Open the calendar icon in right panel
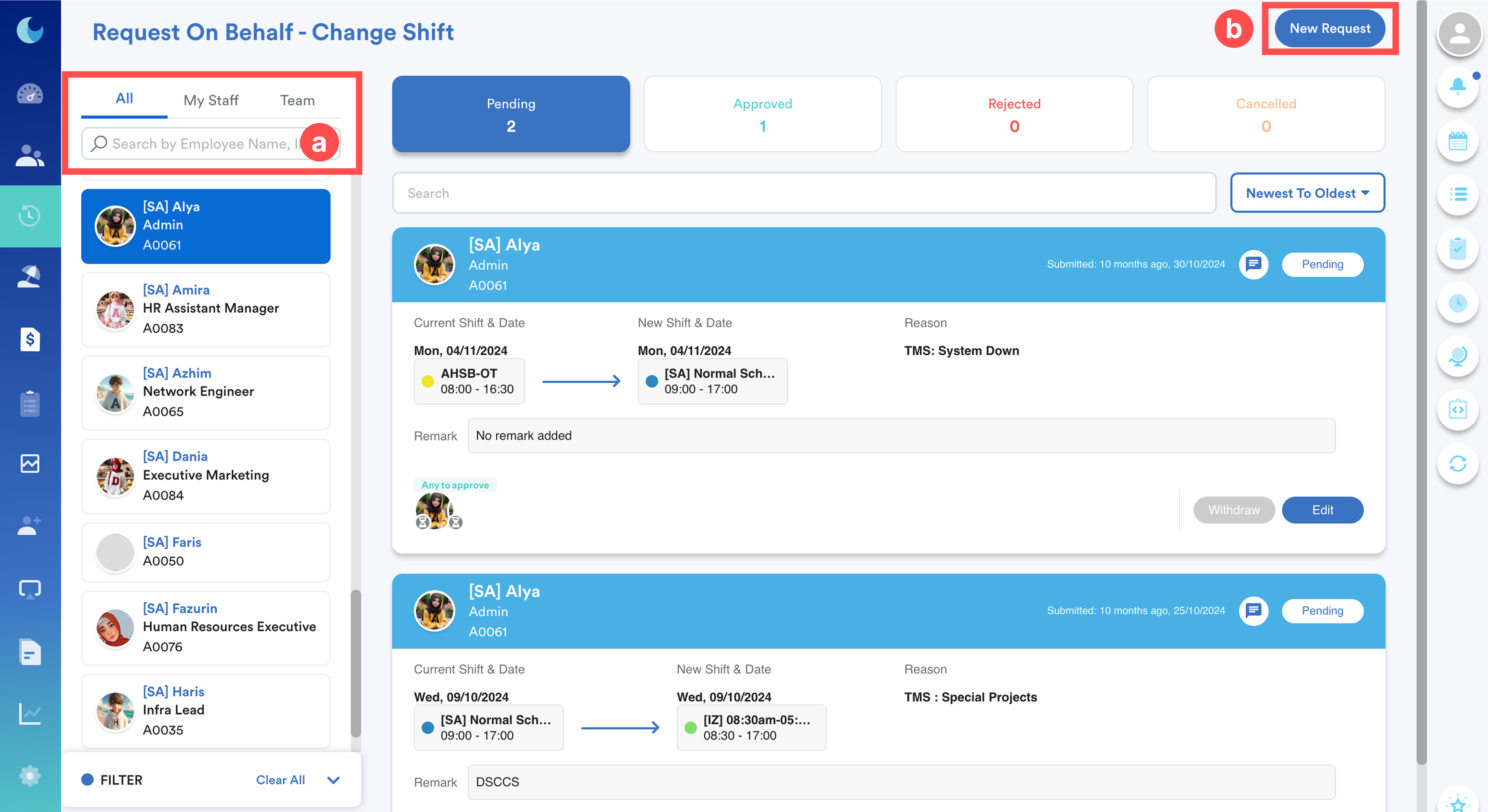 tap(1457, 141)
